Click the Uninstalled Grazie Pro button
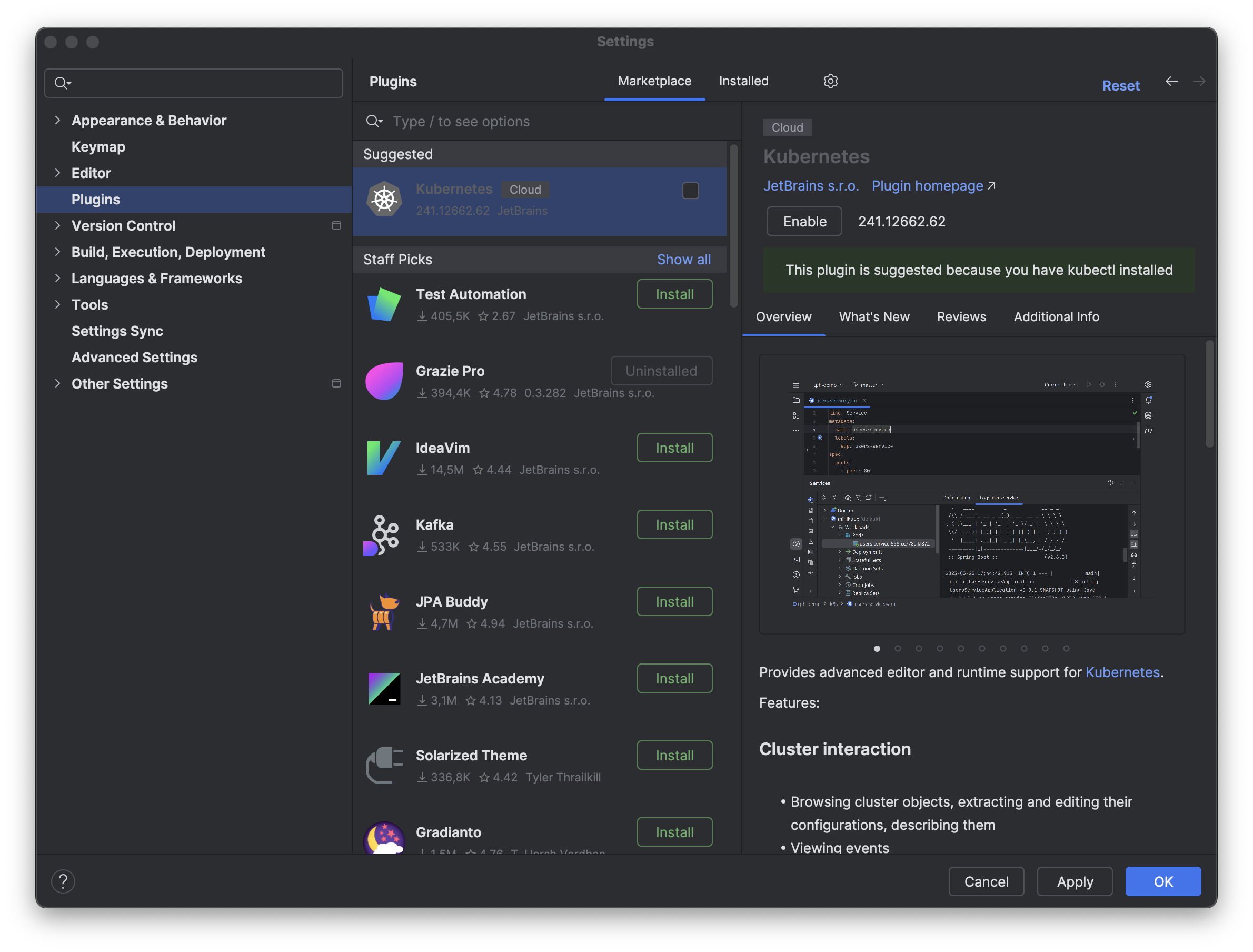Image resolution: width=1253 pixels, height=952 pixels. click(x=661, y=371)
